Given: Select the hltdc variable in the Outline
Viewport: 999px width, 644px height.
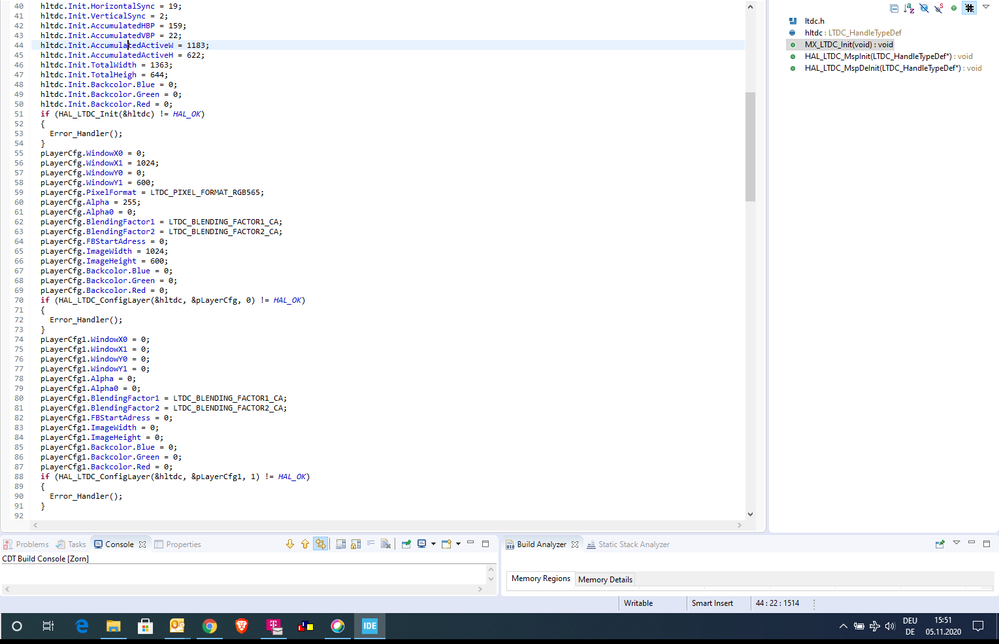Looking at the screenshot, I should [x=852, y=32].
